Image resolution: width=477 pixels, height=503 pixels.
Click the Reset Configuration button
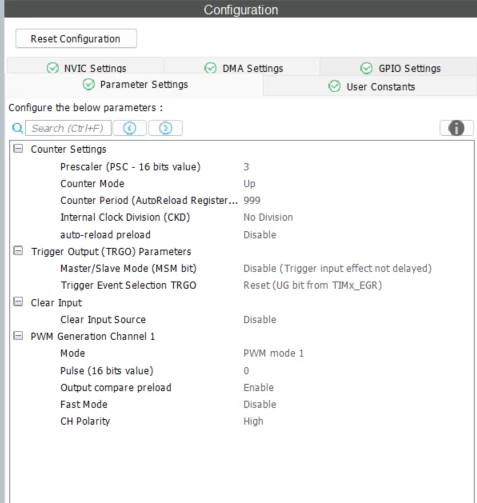click(x=76, y=39)
